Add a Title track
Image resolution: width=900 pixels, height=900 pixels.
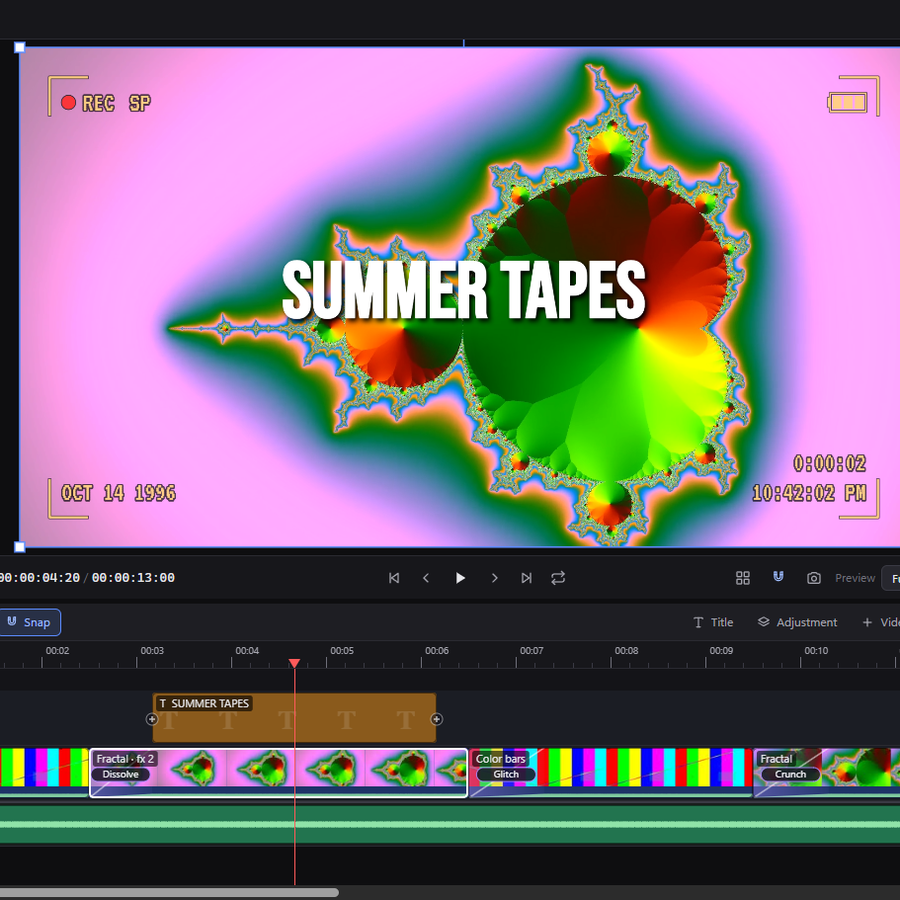pyautogui.click(x=713, y=622)
